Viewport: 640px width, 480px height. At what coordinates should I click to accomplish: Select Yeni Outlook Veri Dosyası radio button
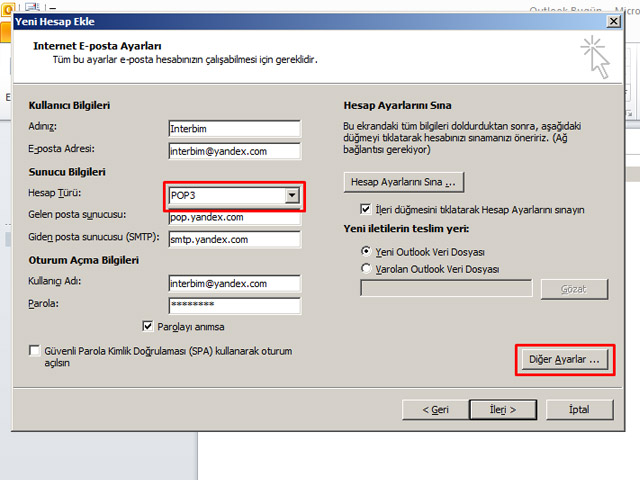(x=366, y=250)
